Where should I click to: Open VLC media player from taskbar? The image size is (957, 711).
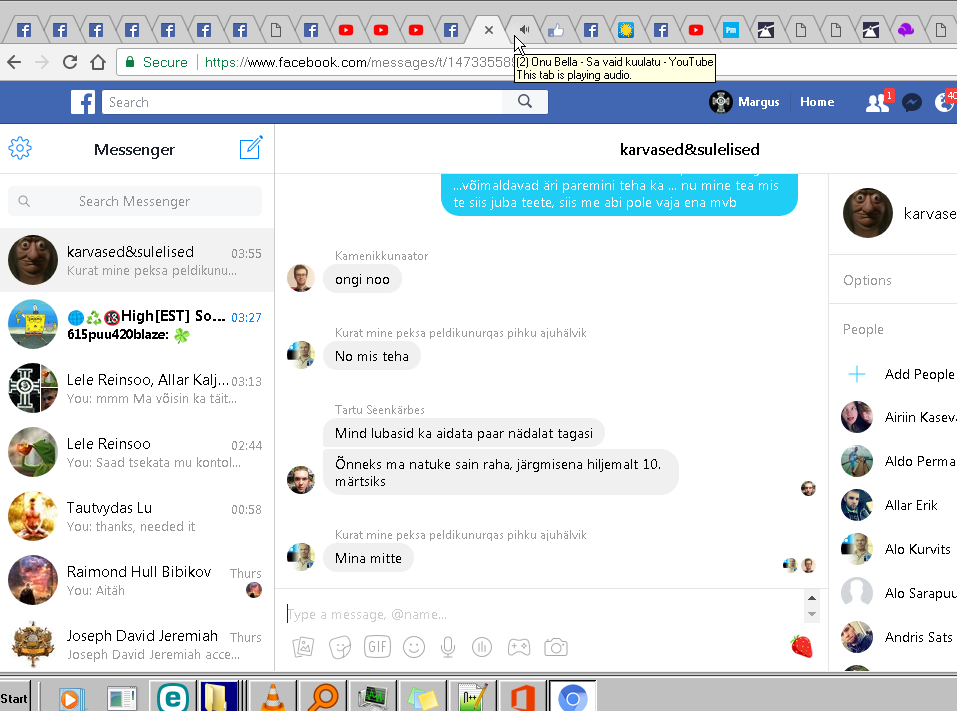pyautogui.click(x=272, y=697)
